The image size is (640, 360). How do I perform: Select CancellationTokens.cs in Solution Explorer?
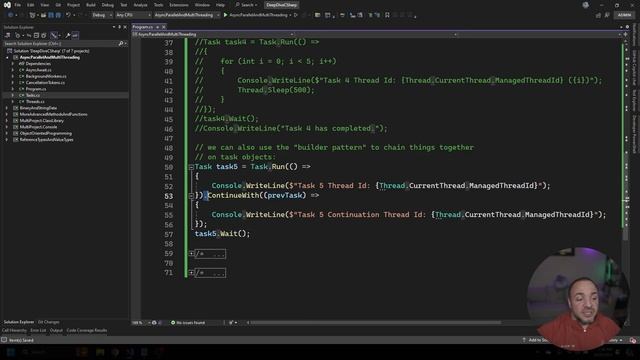[45, 82]
